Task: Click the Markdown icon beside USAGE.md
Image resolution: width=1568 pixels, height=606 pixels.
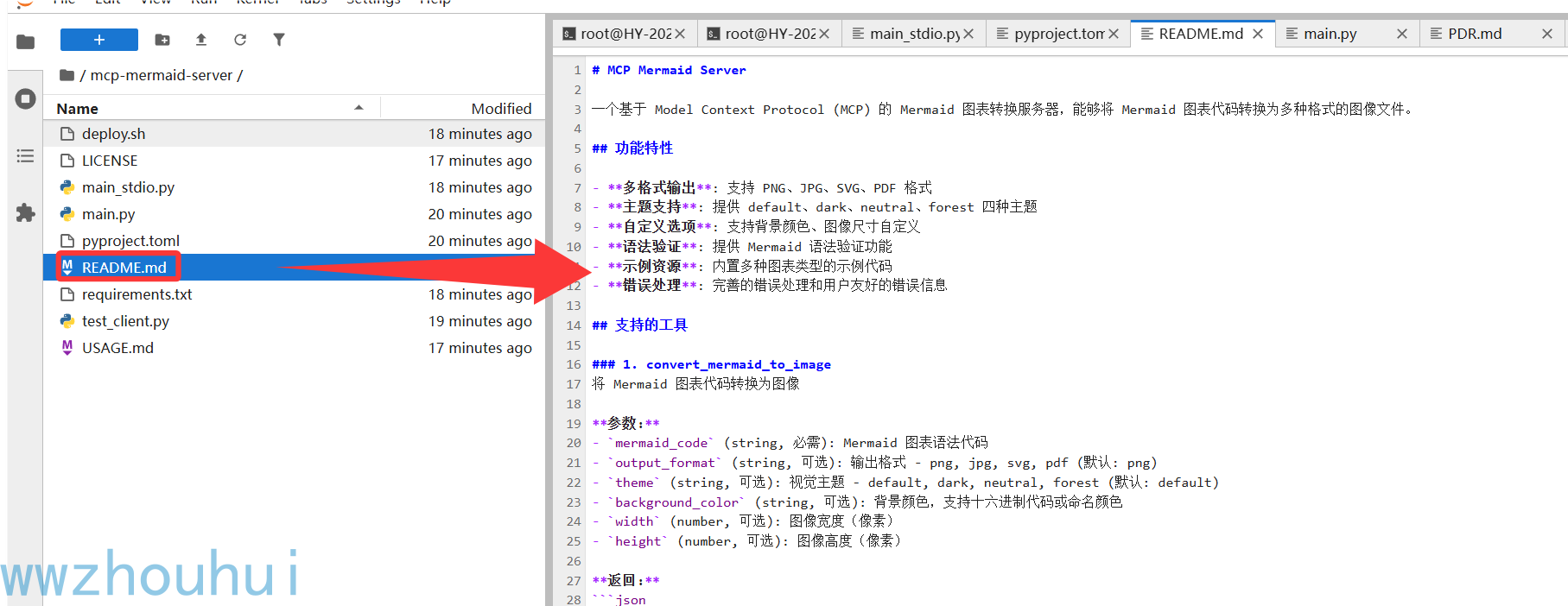Action: click(x=67, y=348)
